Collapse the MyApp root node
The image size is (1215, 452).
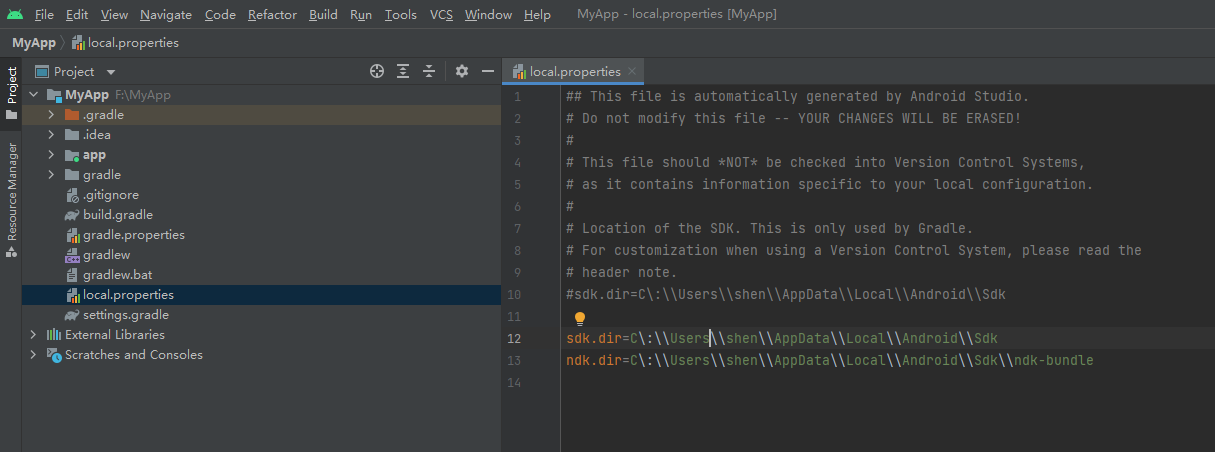coord(34,95)
